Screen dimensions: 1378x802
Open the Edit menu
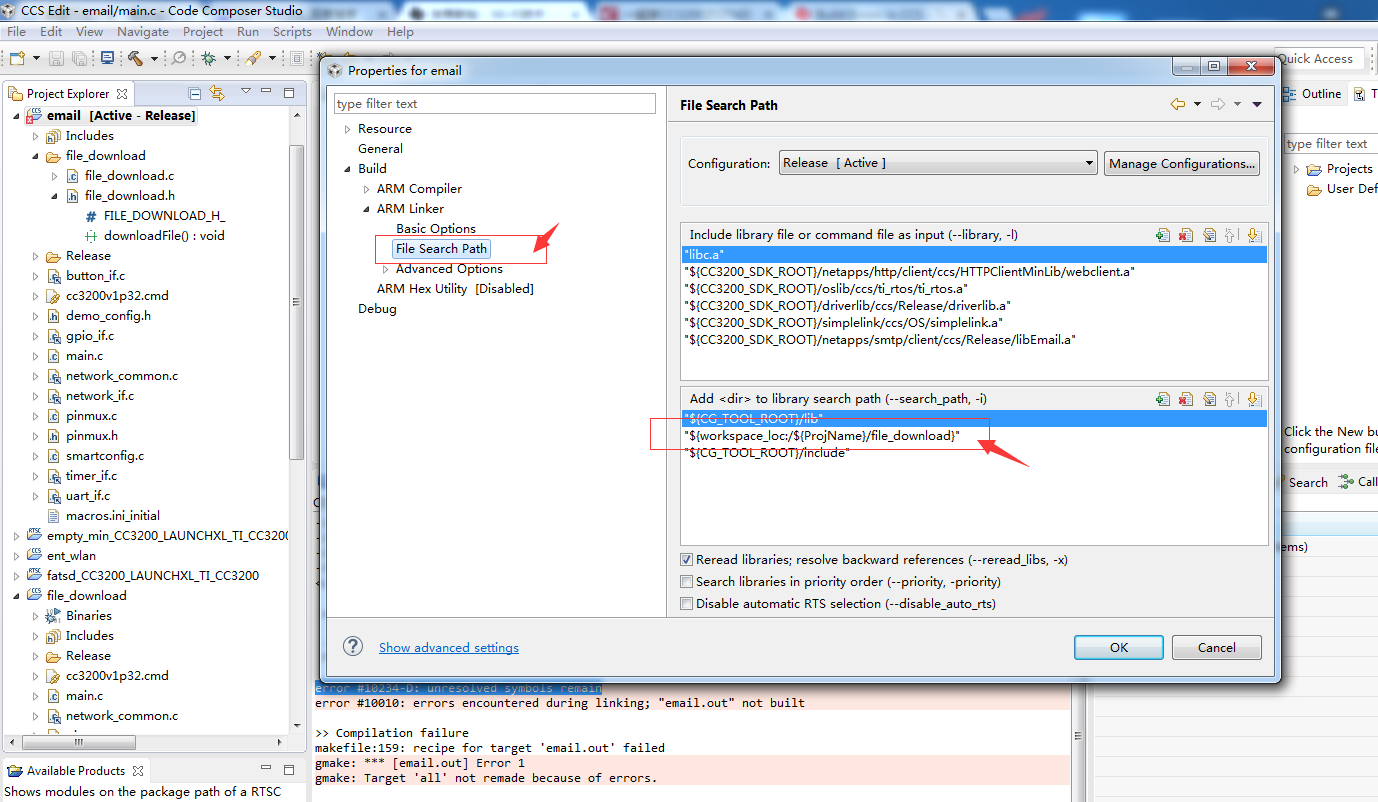(51, 32)
